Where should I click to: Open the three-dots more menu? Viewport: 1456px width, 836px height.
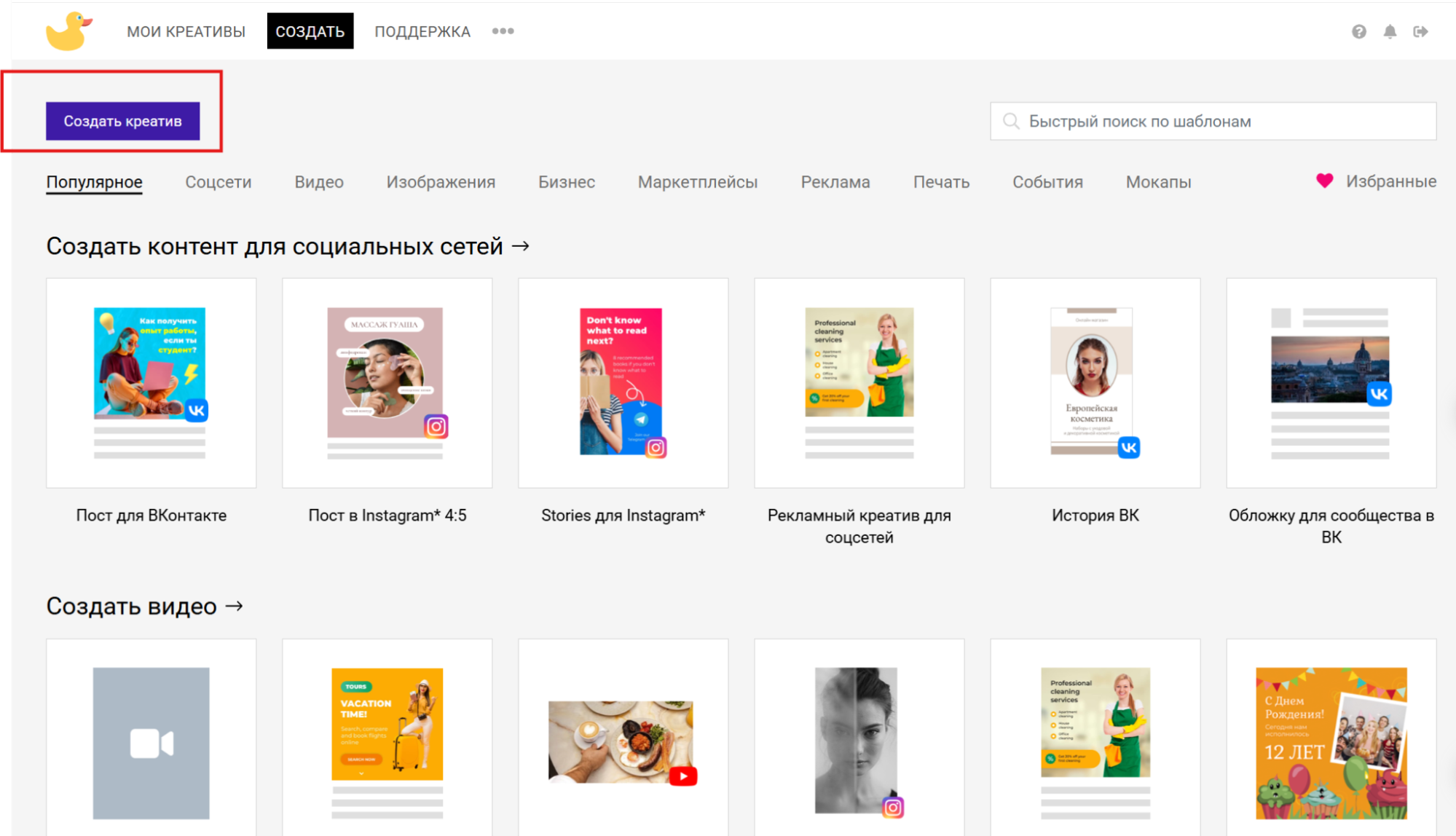tap(503, 31)
